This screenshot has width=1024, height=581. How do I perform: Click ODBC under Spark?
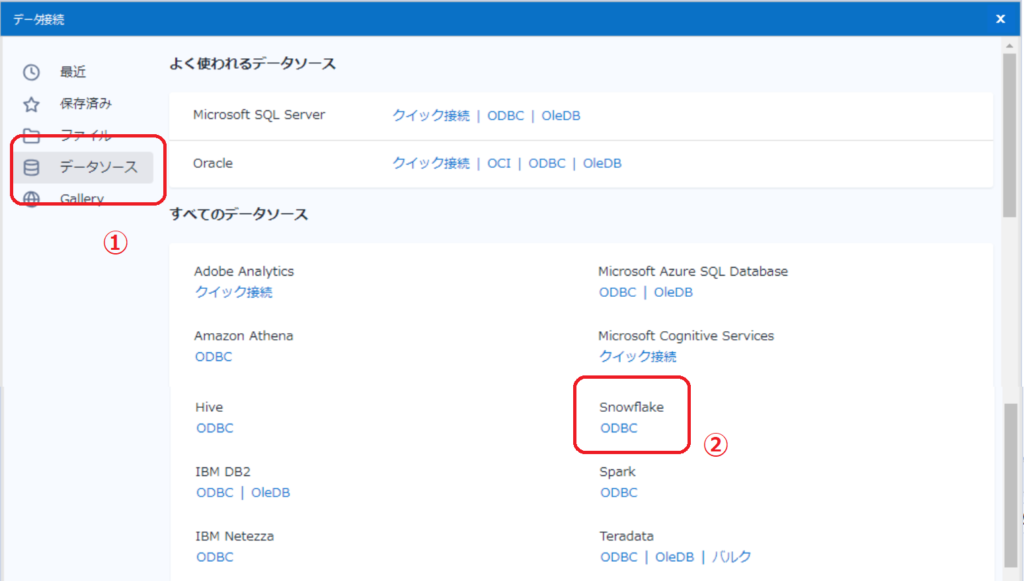pos(619,492)
